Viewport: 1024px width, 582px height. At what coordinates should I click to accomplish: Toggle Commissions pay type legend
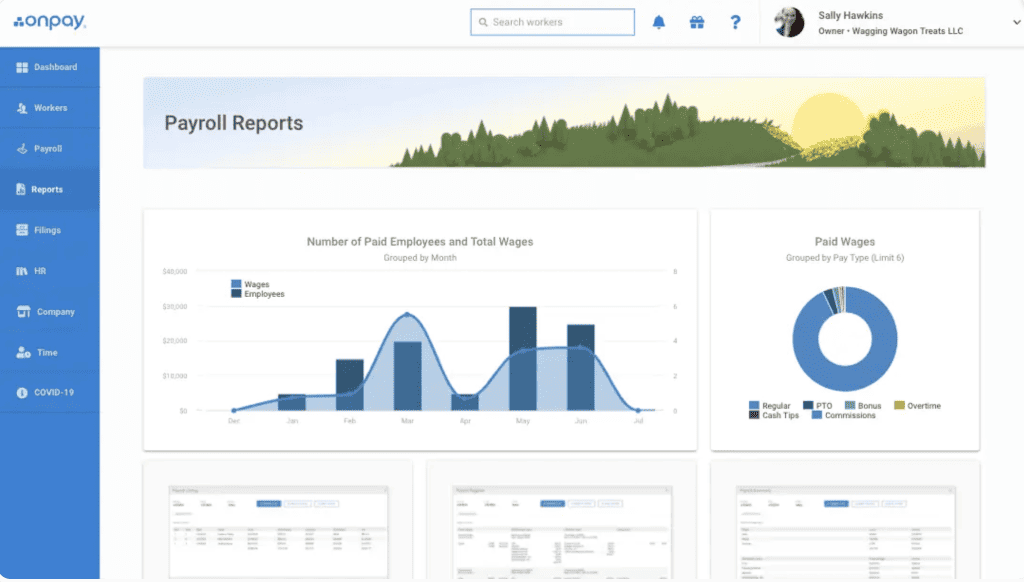pyautogui.click(x=844, y=415)
